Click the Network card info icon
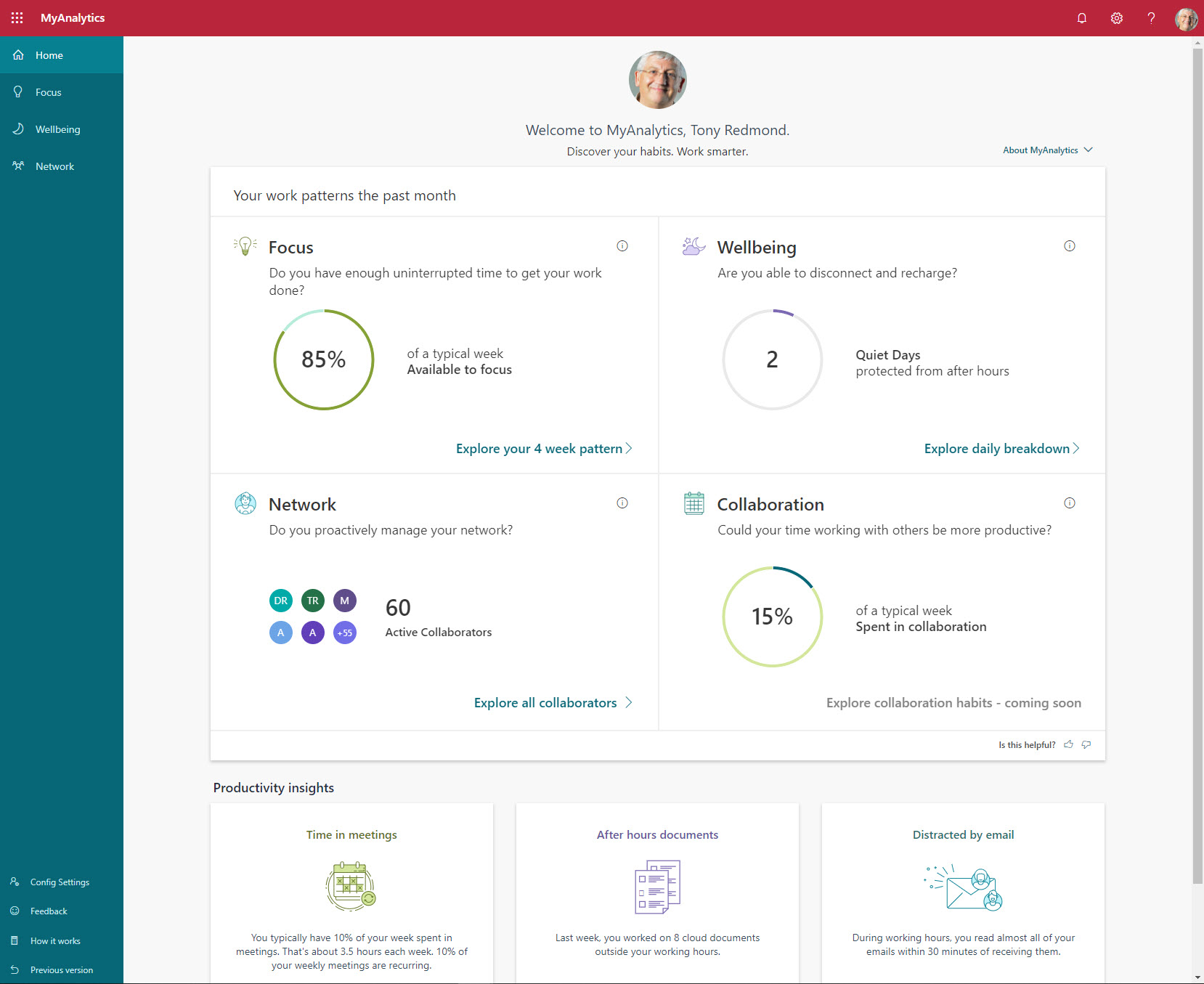 [x=622, y=503]
